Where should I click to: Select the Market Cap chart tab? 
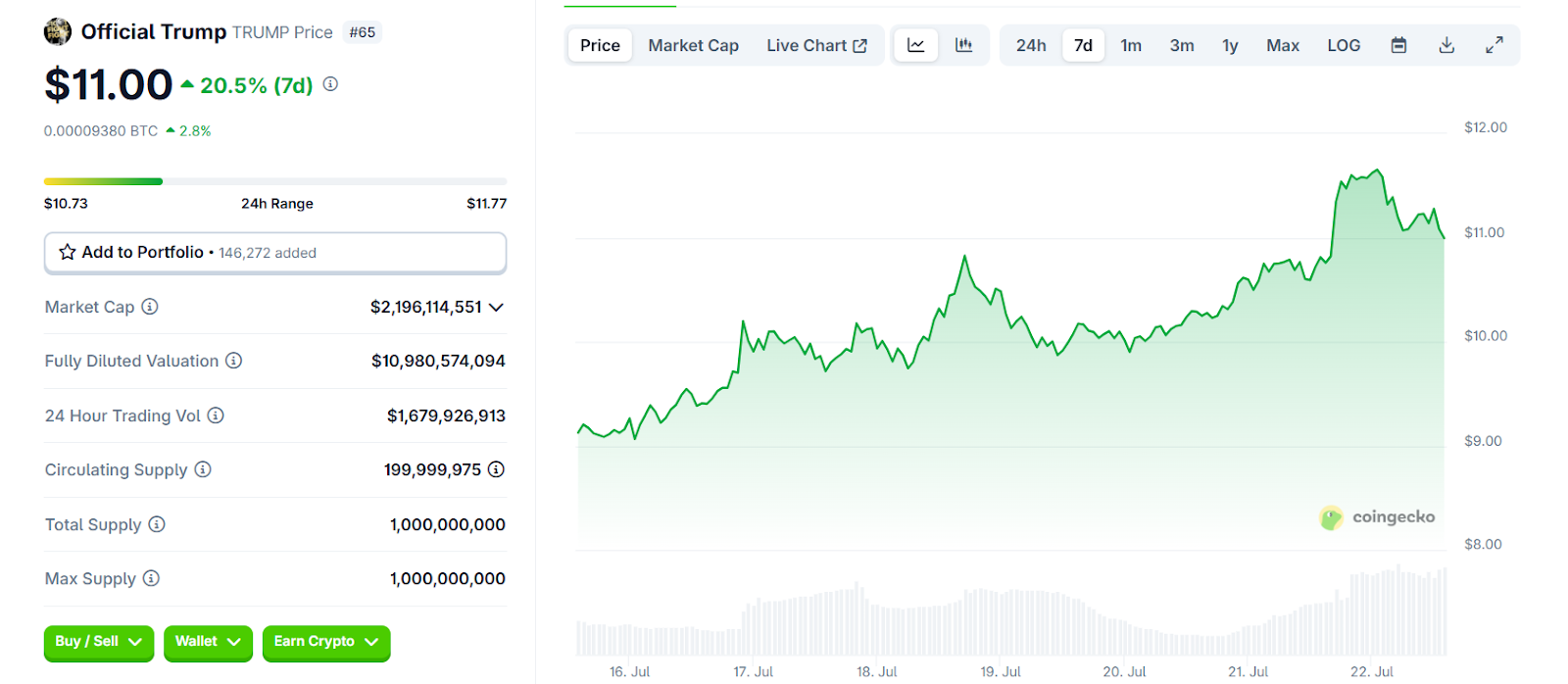point(694,45)
